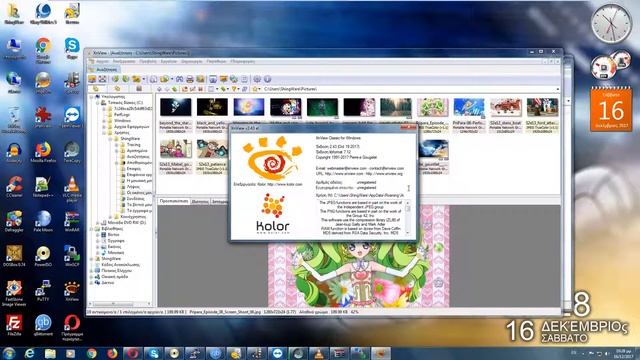Open Skype desktop shortcut
The image size is (640, 360).
point(72,49)
